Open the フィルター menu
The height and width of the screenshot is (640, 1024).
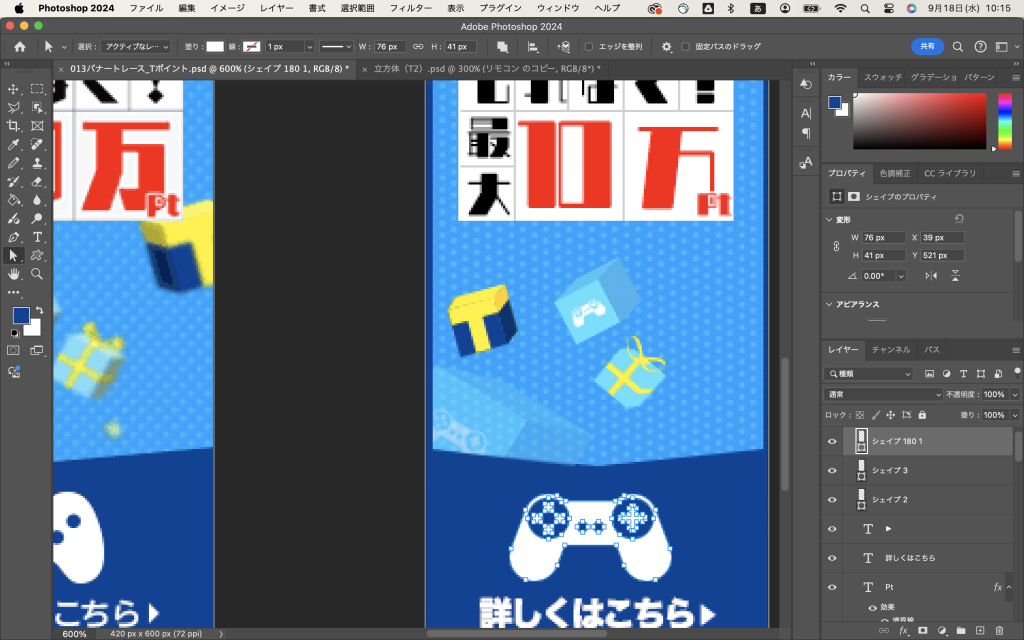coord(410,8)
